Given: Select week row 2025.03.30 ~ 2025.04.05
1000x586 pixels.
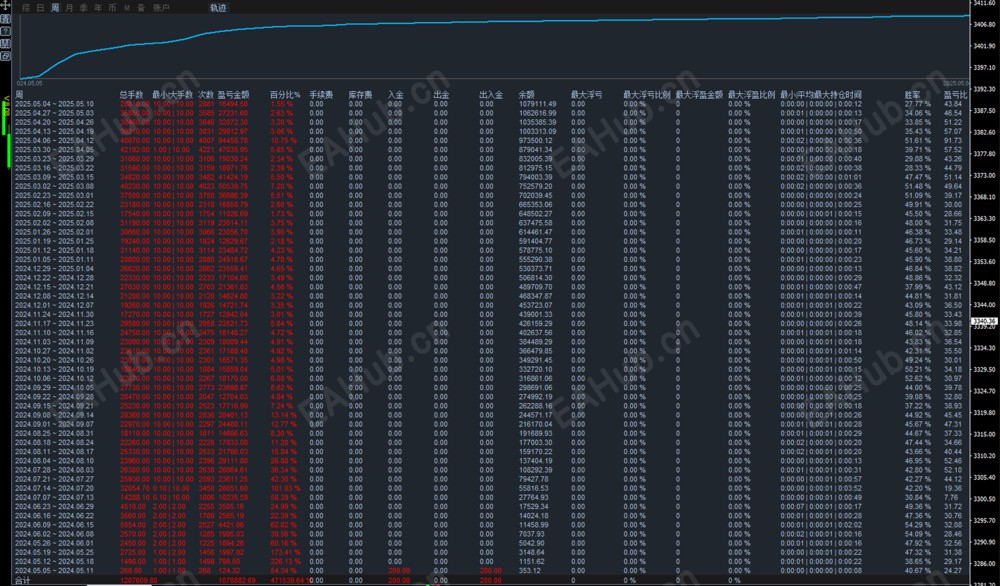Looking at the screenshot, I should pos(491,150).
